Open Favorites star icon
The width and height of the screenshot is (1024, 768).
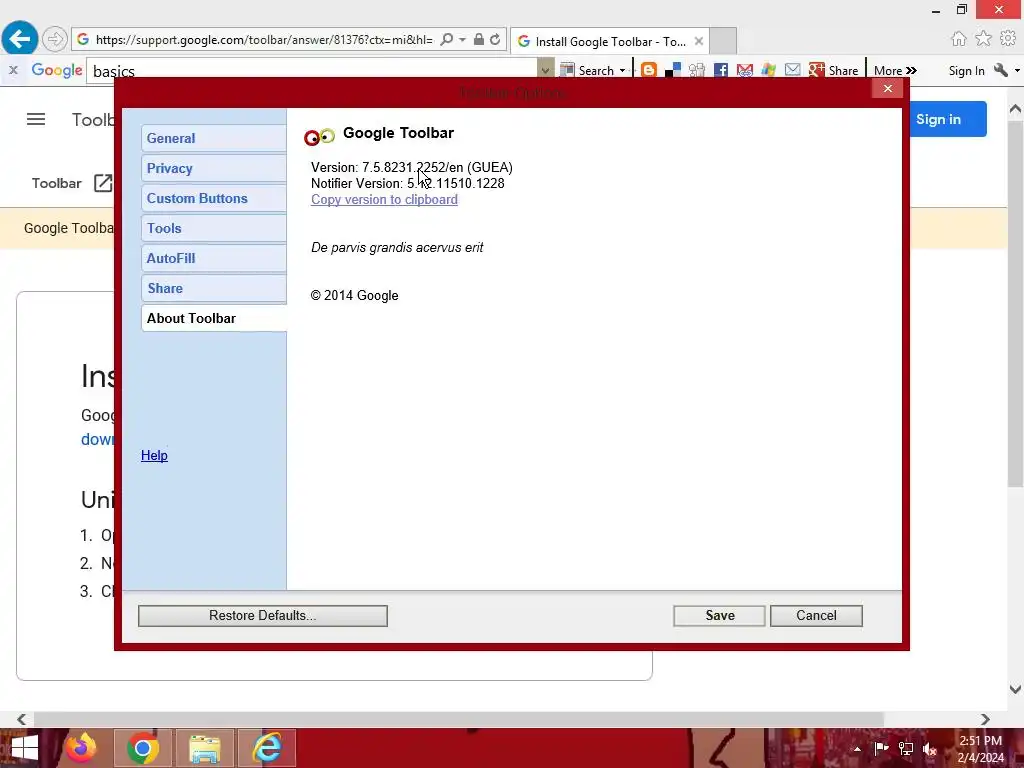(983, 39)
